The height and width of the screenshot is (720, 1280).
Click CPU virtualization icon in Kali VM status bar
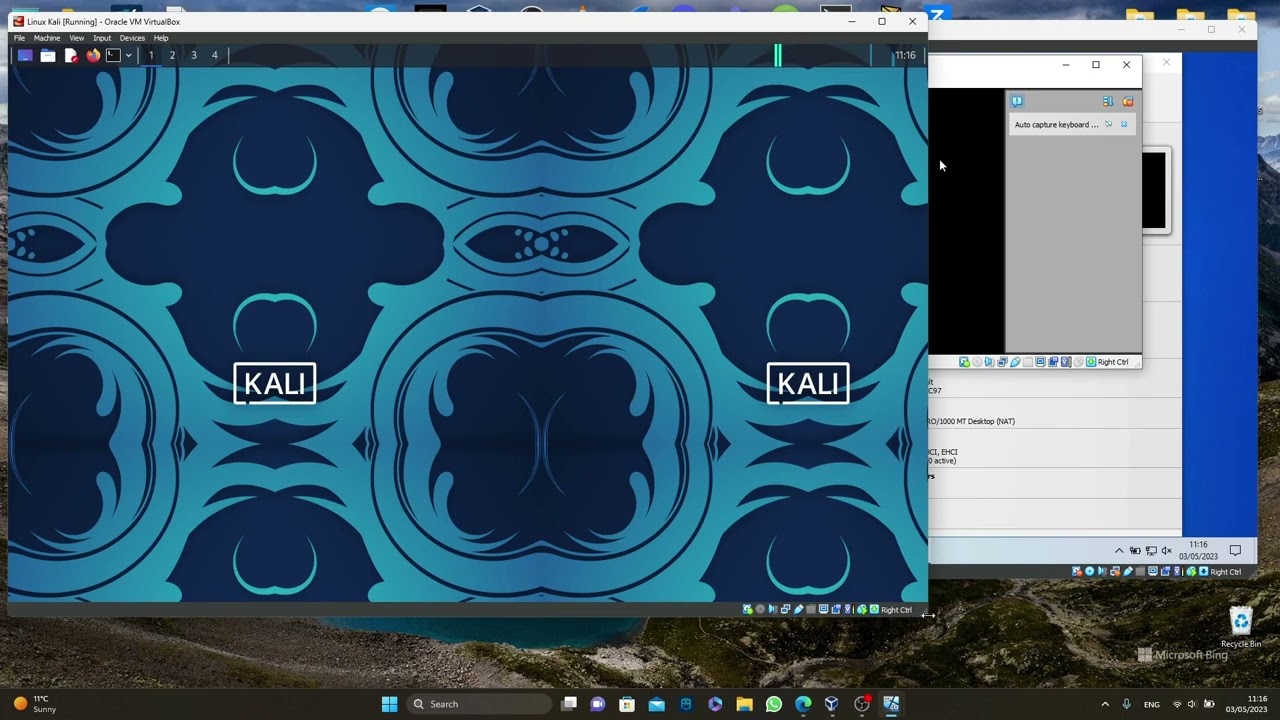point(848,609)
